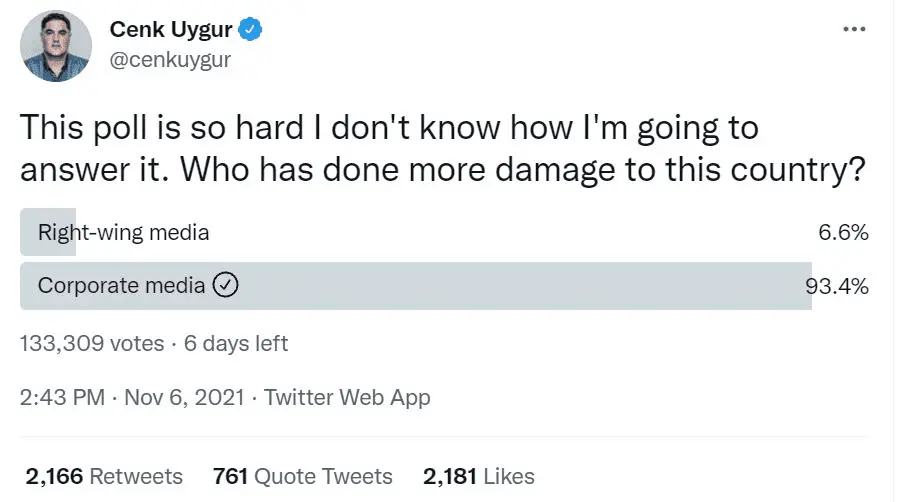View the 2,181 Likes list

(x=478, y=476)
